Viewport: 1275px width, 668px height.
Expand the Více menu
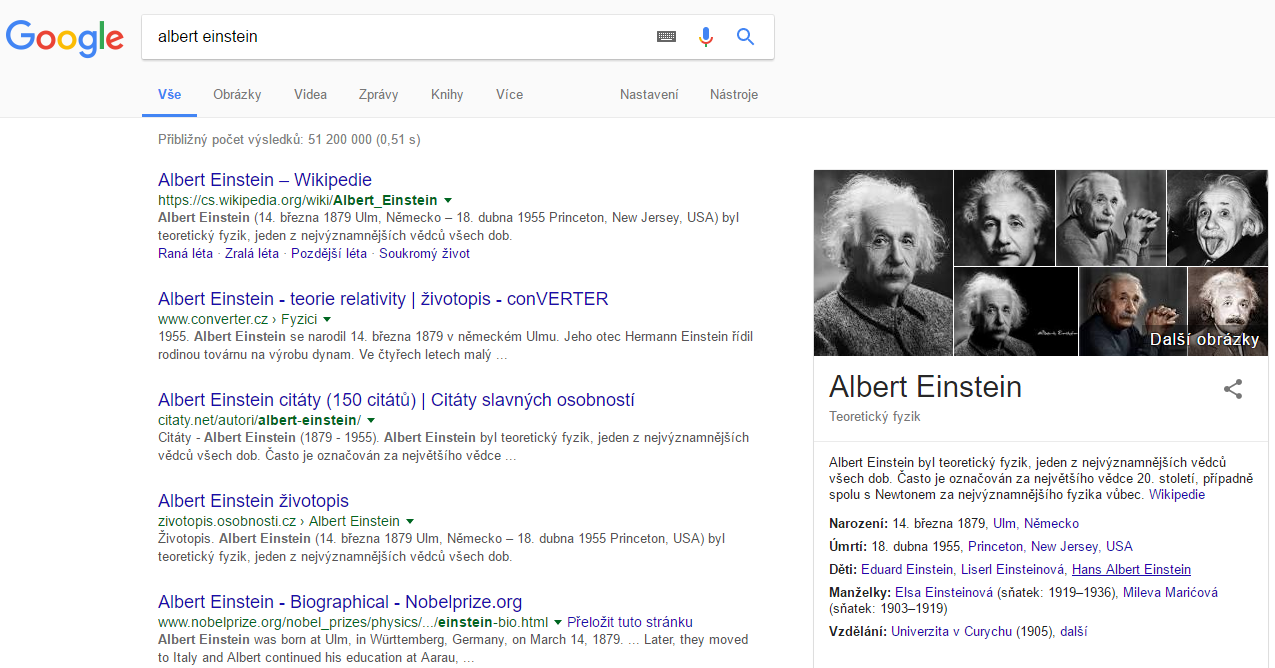[x=509, y=95]
